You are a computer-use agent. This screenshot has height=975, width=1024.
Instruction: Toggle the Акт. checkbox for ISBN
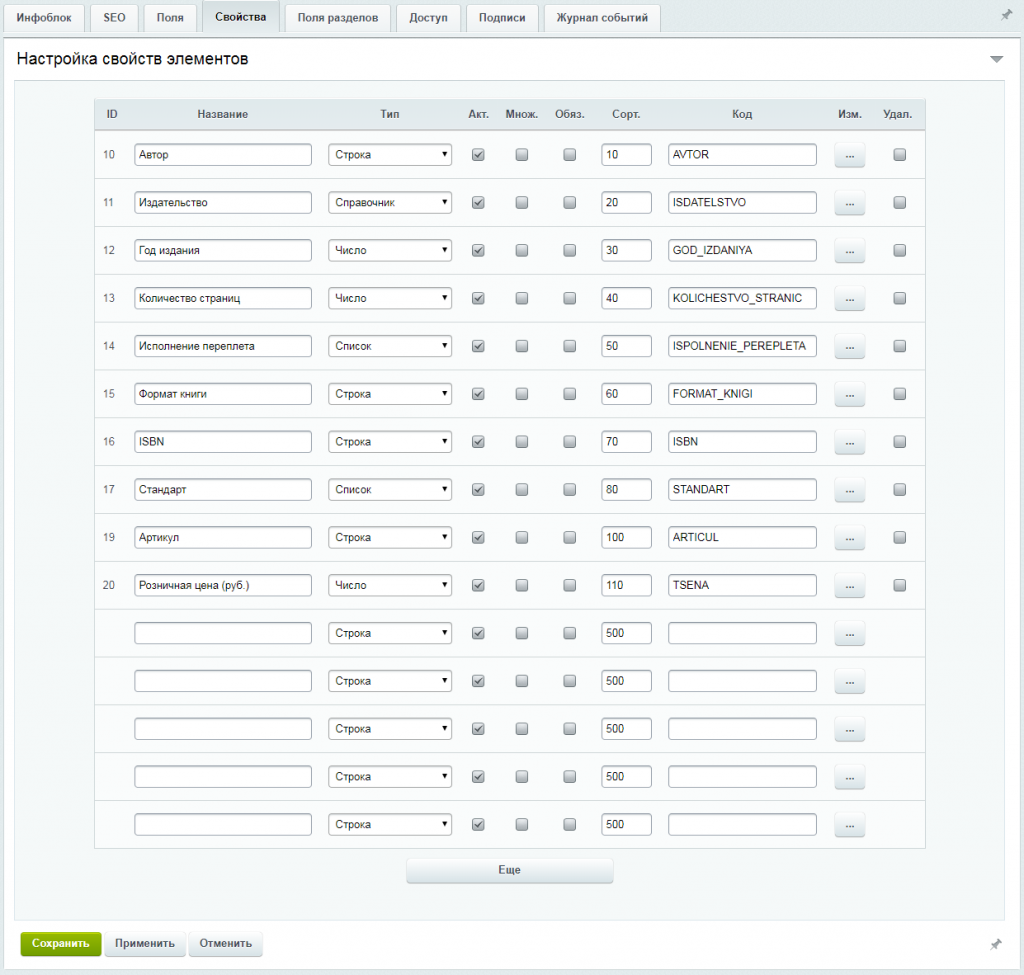point(478,441)
